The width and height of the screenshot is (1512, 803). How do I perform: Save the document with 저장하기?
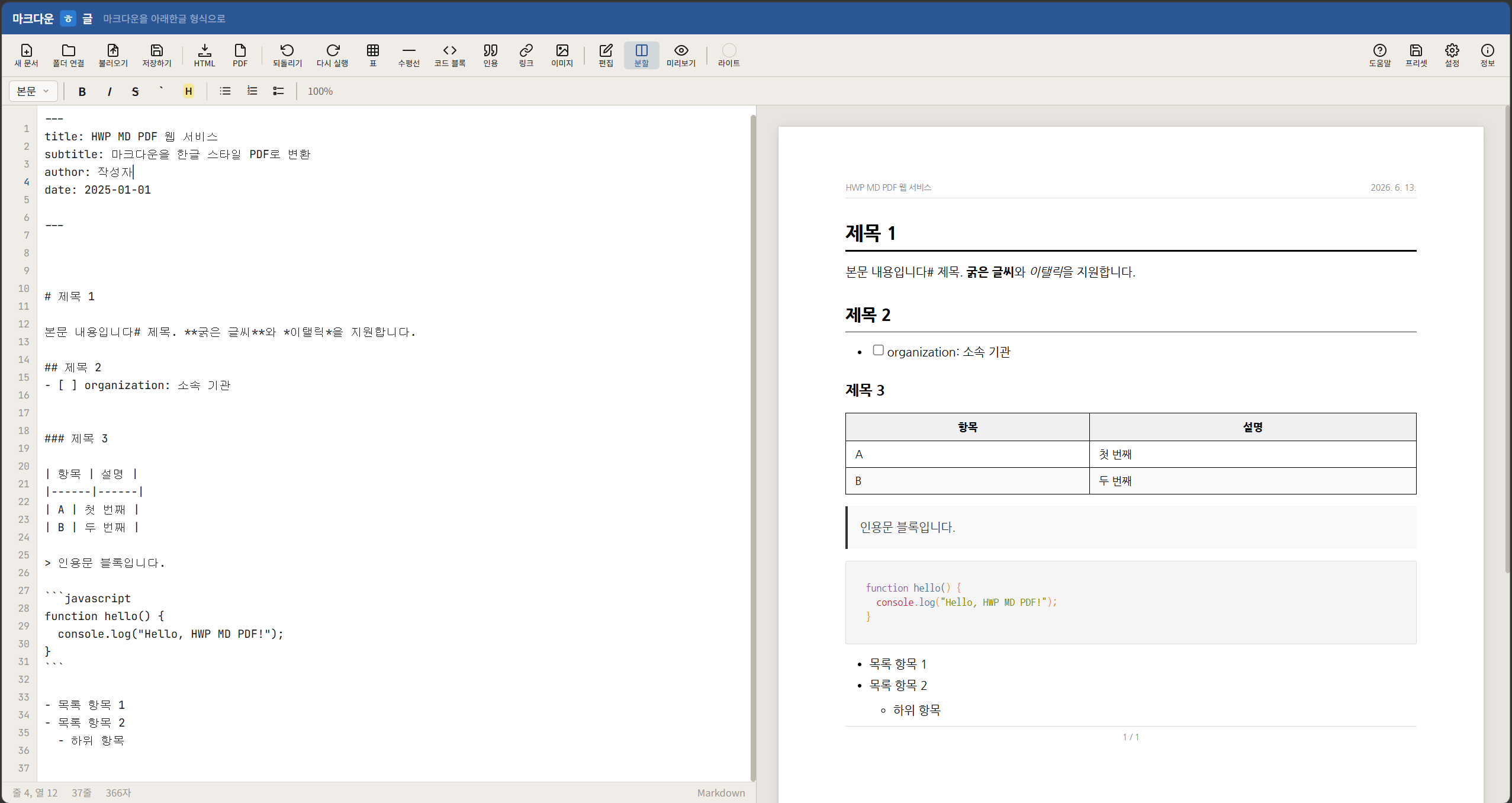tap(157, 56)
